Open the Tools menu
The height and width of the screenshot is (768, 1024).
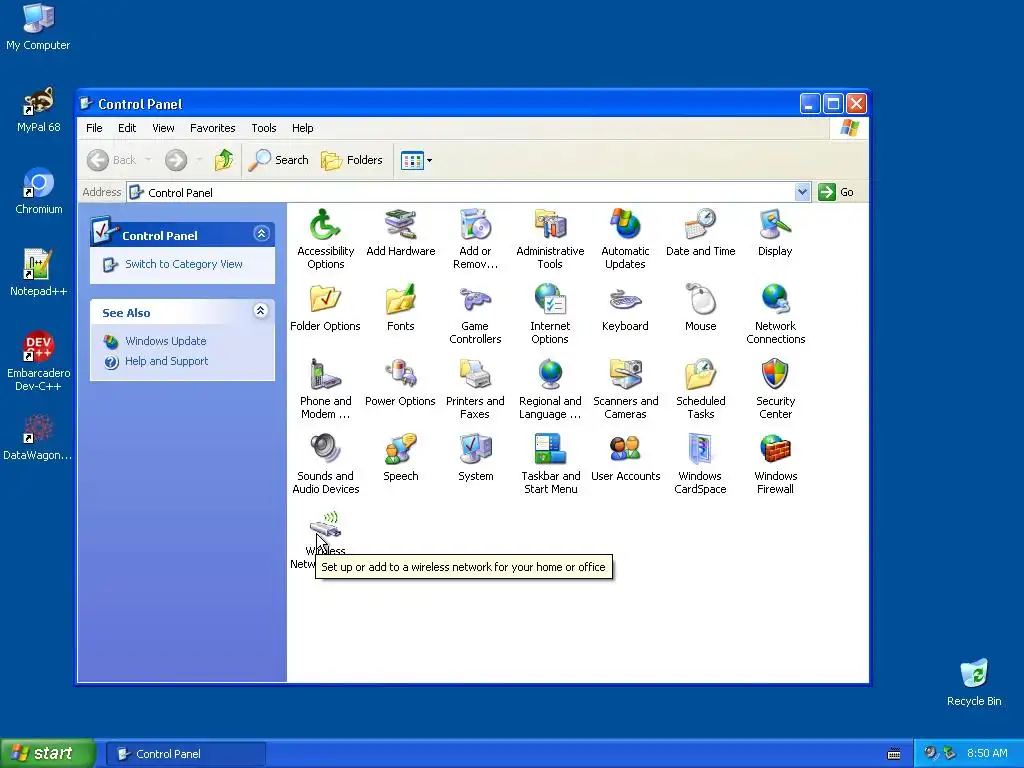[264, 128]
